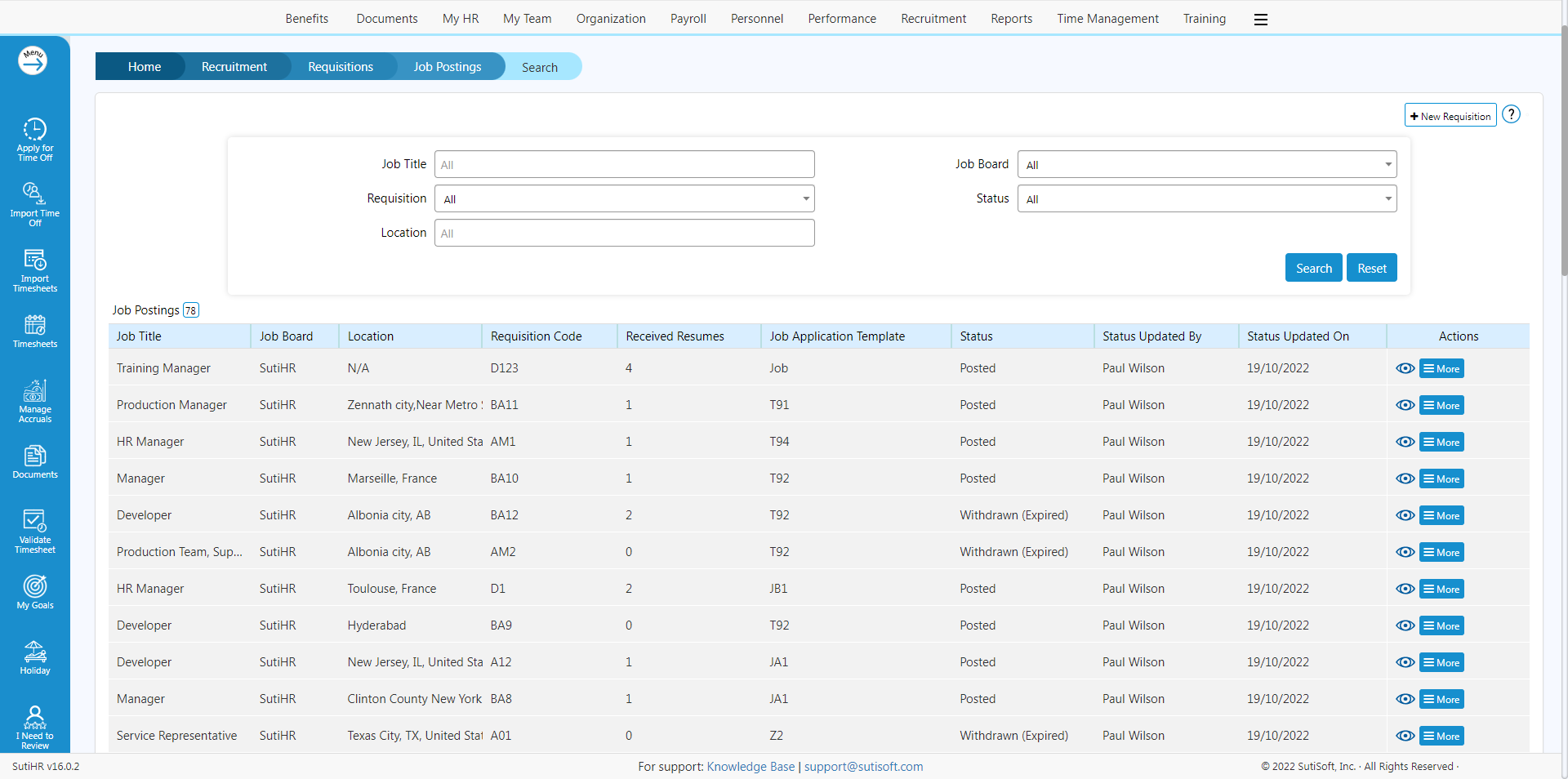Screen dimensions: 1568x779
Task: Click the Menu arrow icon atop the sidebar
Action: click(33, 60)
